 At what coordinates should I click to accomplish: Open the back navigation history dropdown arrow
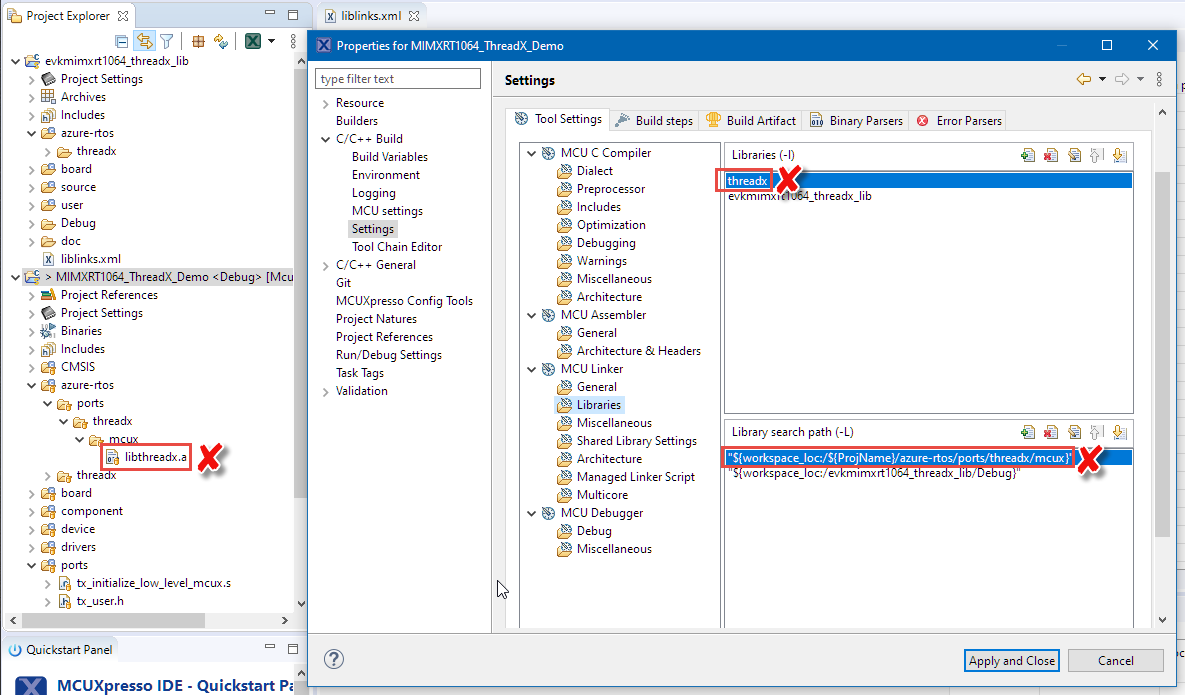point(1102,80)
